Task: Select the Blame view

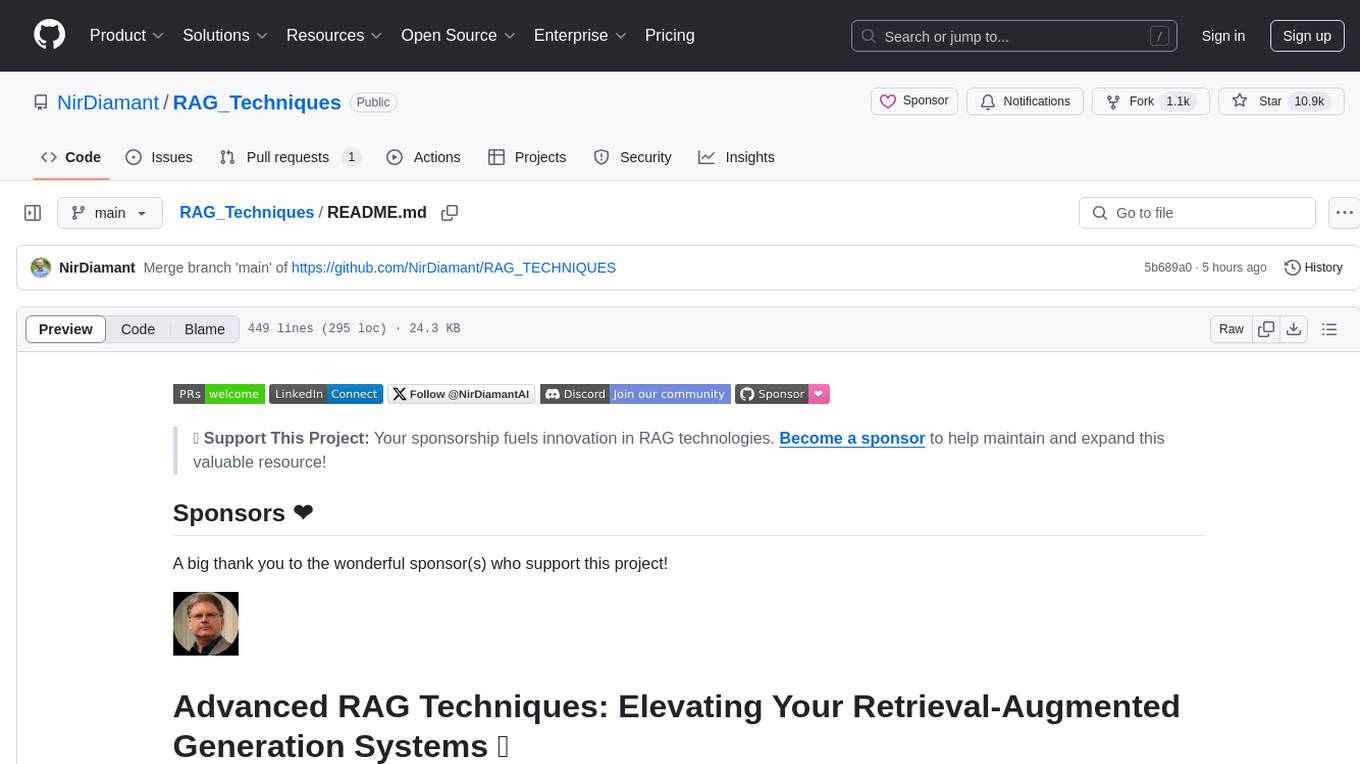Action: point(205,329)
